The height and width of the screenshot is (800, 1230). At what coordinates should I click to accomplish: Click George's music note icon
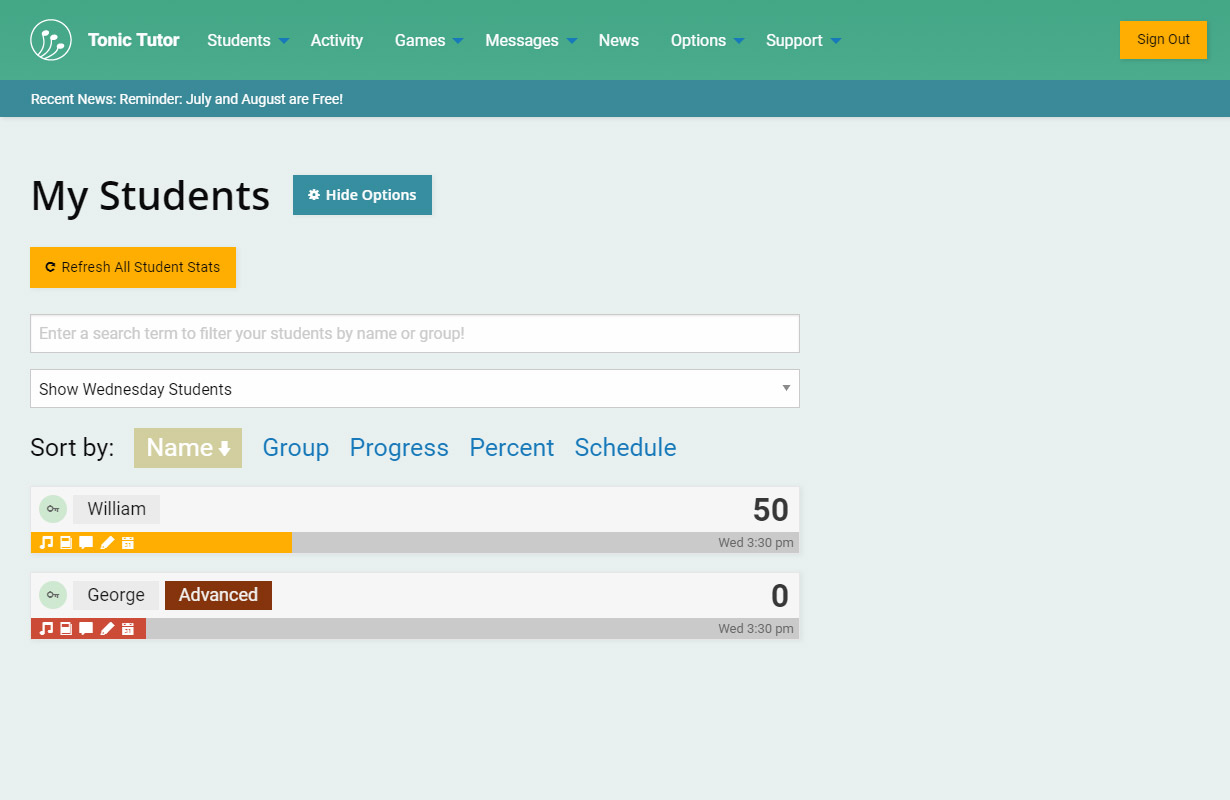pyautogui.click(x=46, y=629)
